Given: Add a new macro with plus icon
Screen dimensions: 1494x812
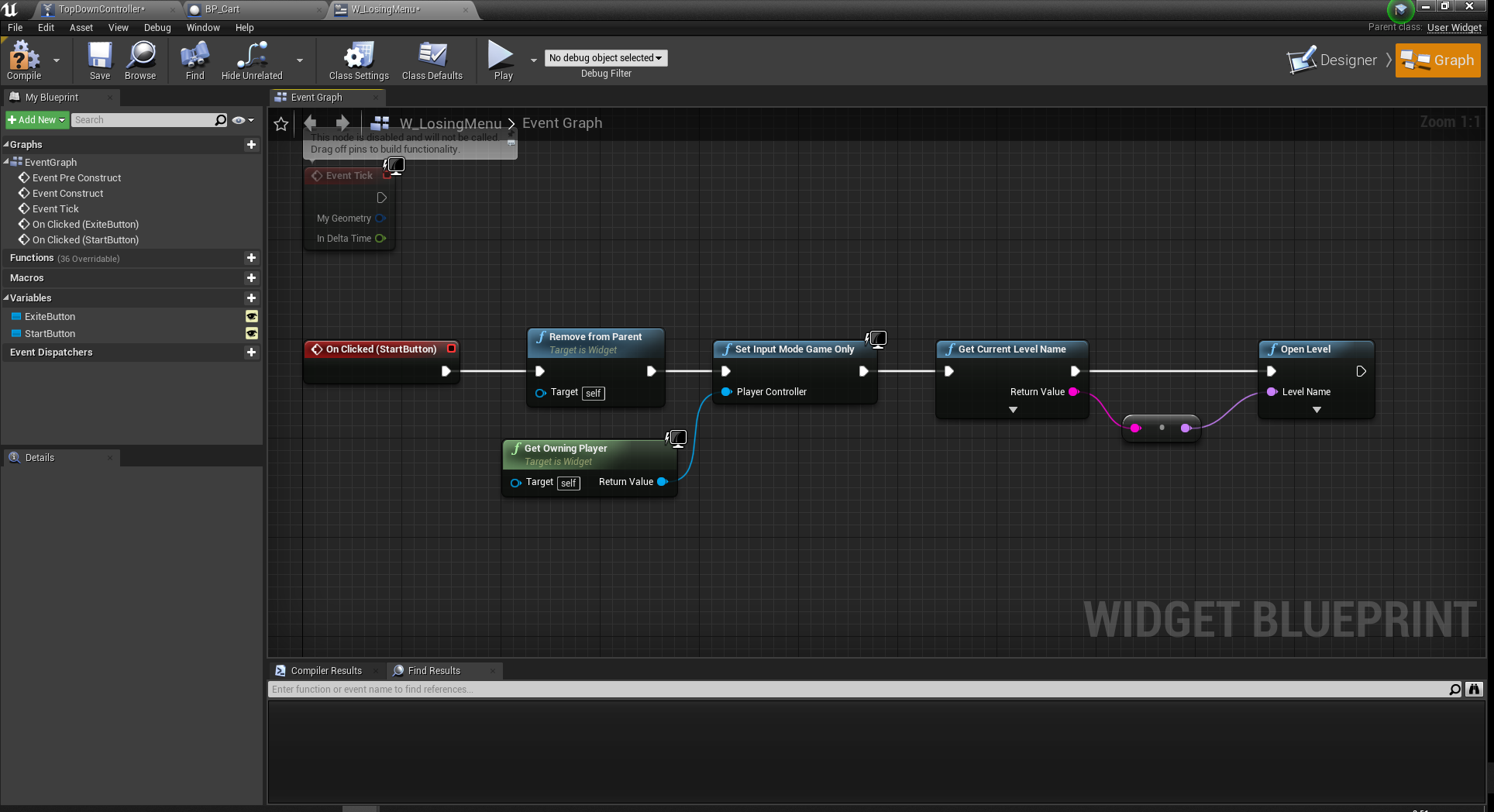Looking at the screenshot, I should [251, 278].
